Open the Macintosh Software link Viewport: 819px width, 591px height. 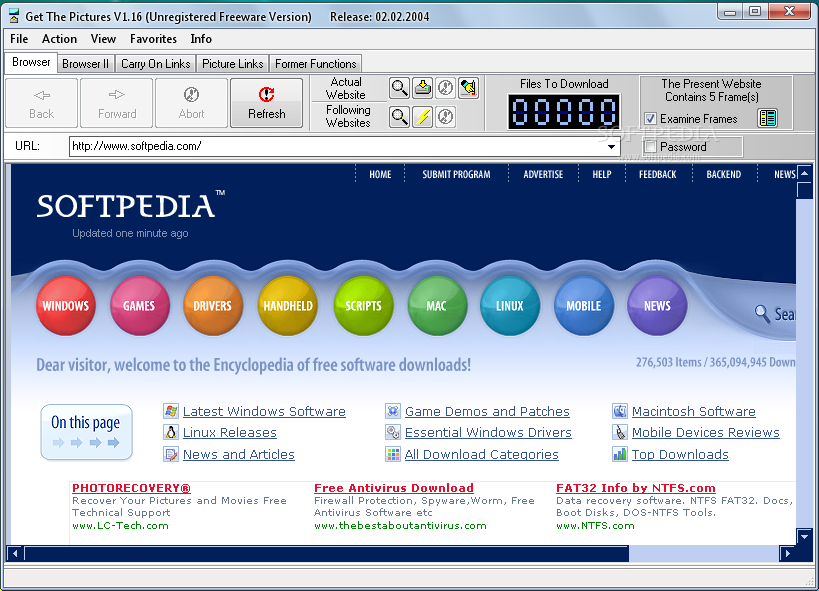694,411
